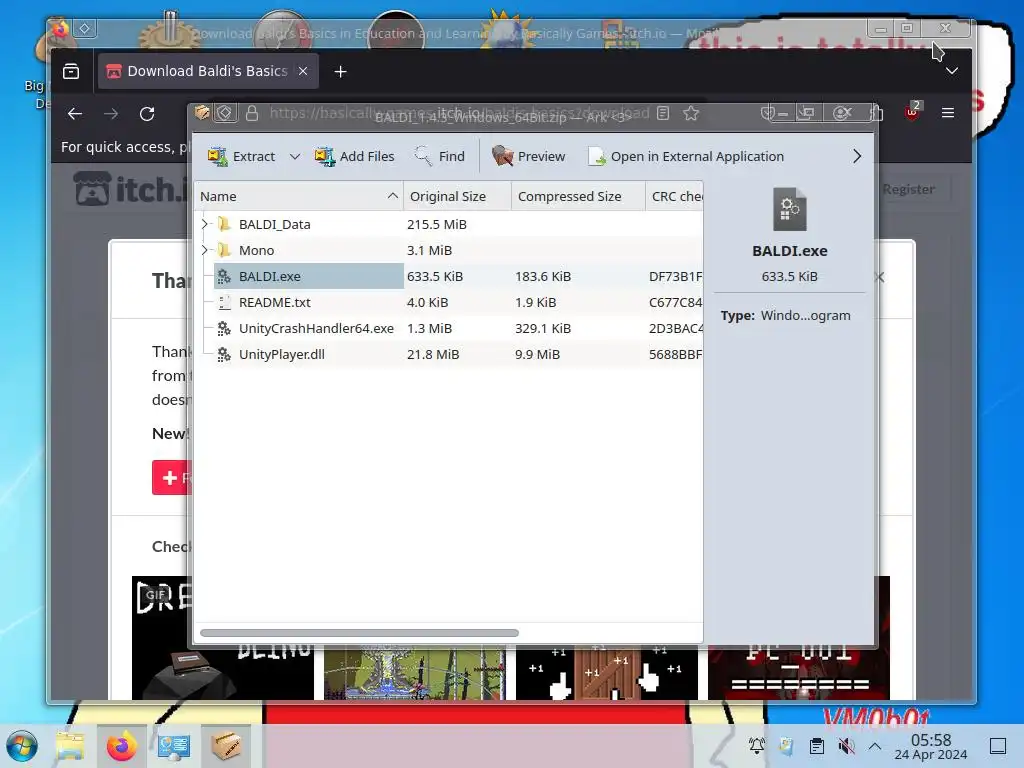
Task: Open Firefox tab overview button
Action: [x=71, y=71]
